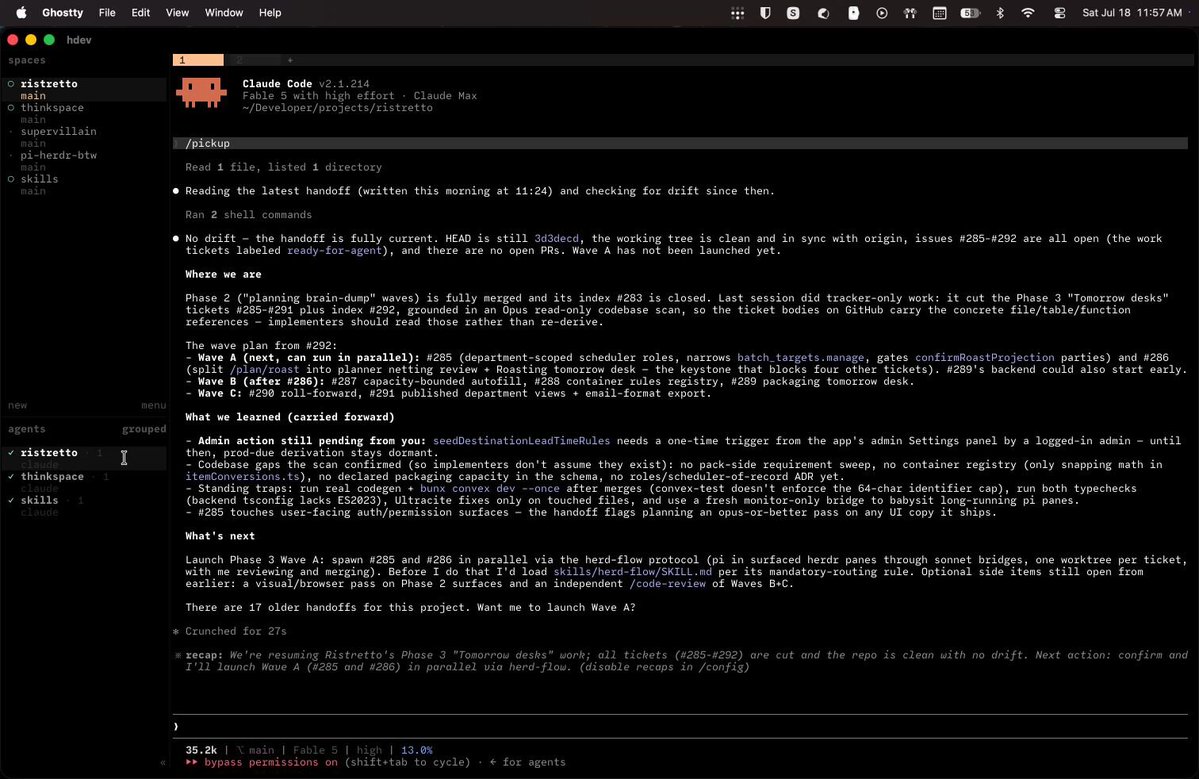Open the Apple menu
1199x779 pixels.
(x=21, y=12)
